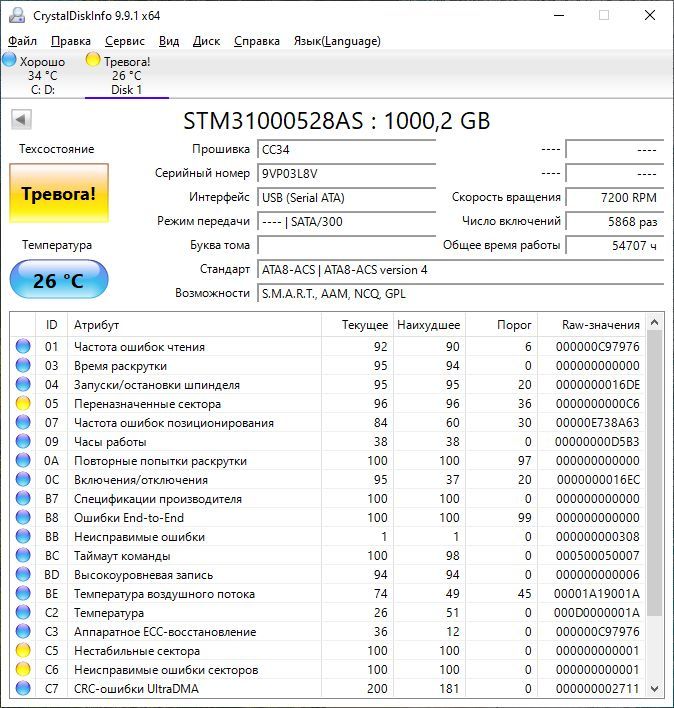Open the Правка menu
Viewport: 674px width, 708px height.
click(x=70, y=41)
